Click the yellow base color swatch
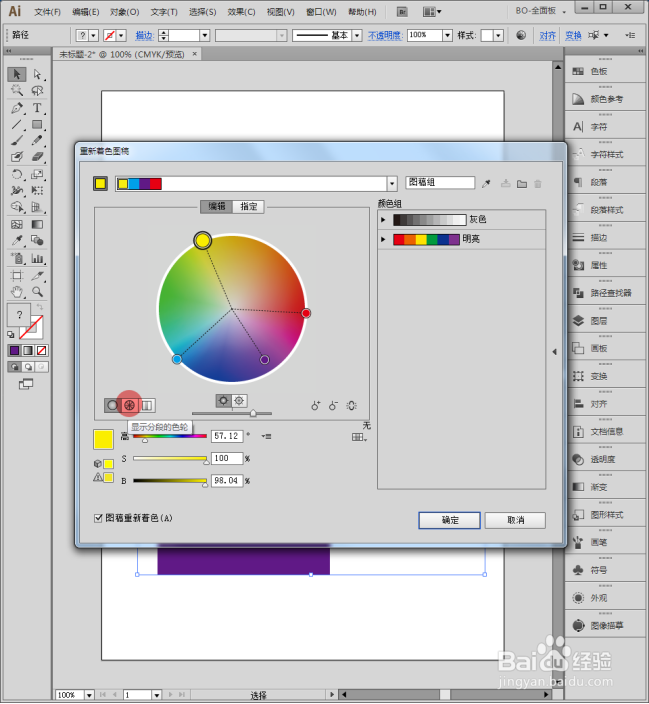The height and width of the screenshot is (704, 649). pos(100,184)
